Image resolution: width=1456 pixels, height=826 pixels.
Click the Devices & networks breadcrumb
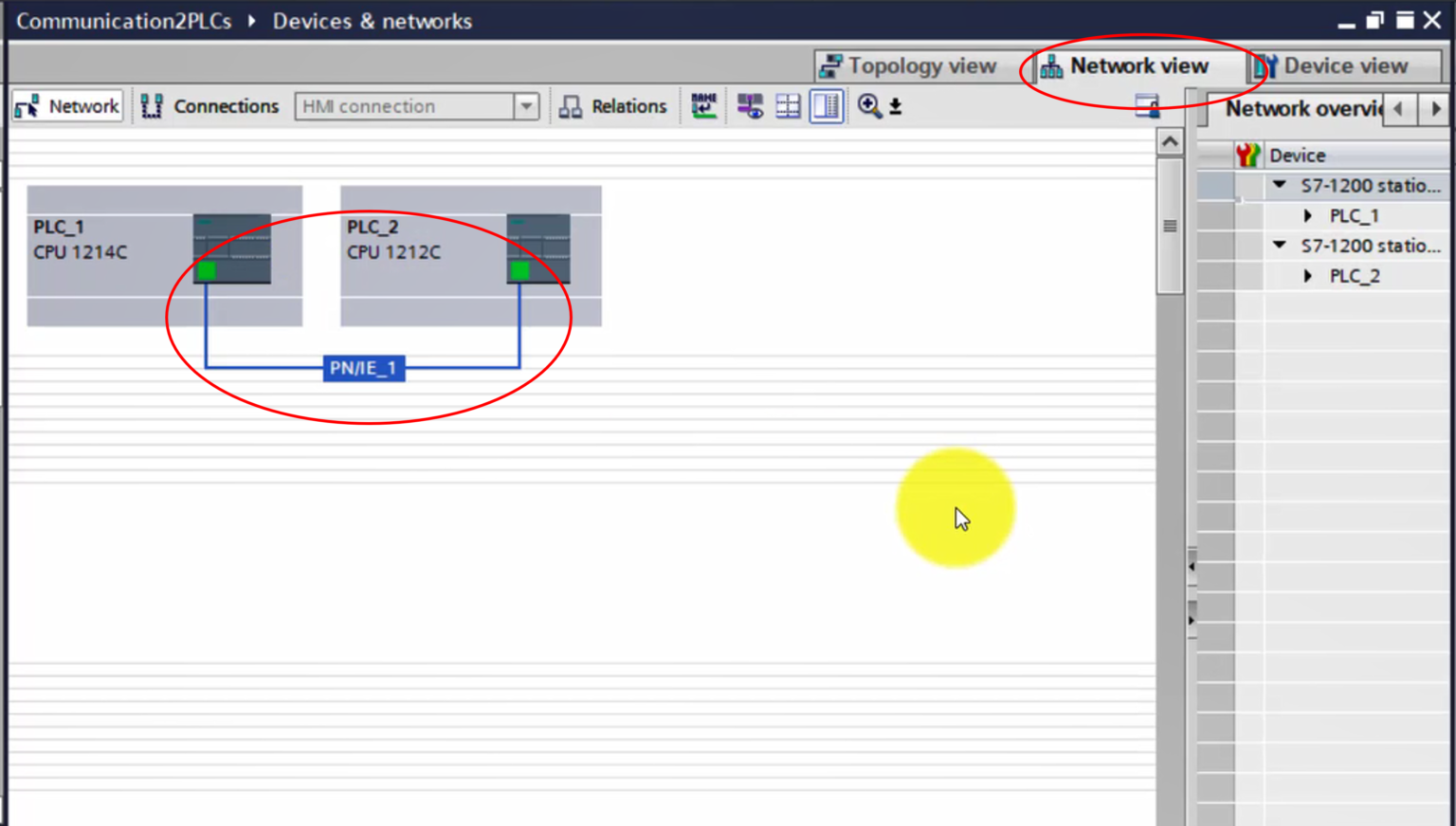372,21
